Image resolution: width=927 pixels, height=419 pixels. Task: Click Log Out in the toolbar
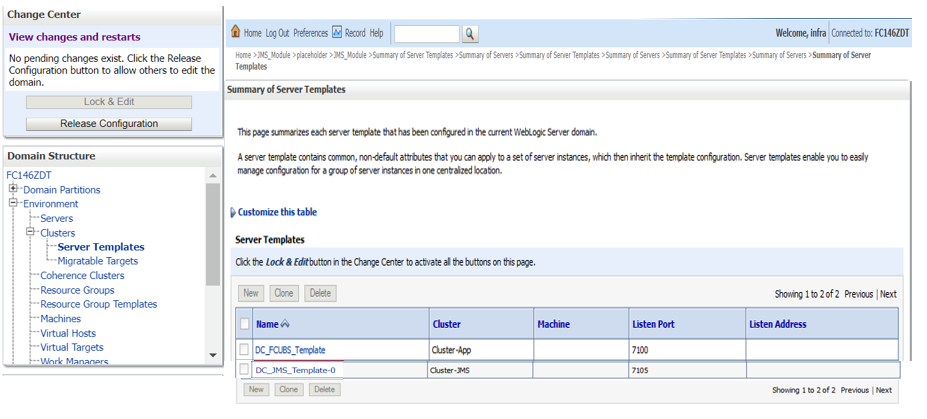pyautogui.click(x=277, y=33)
